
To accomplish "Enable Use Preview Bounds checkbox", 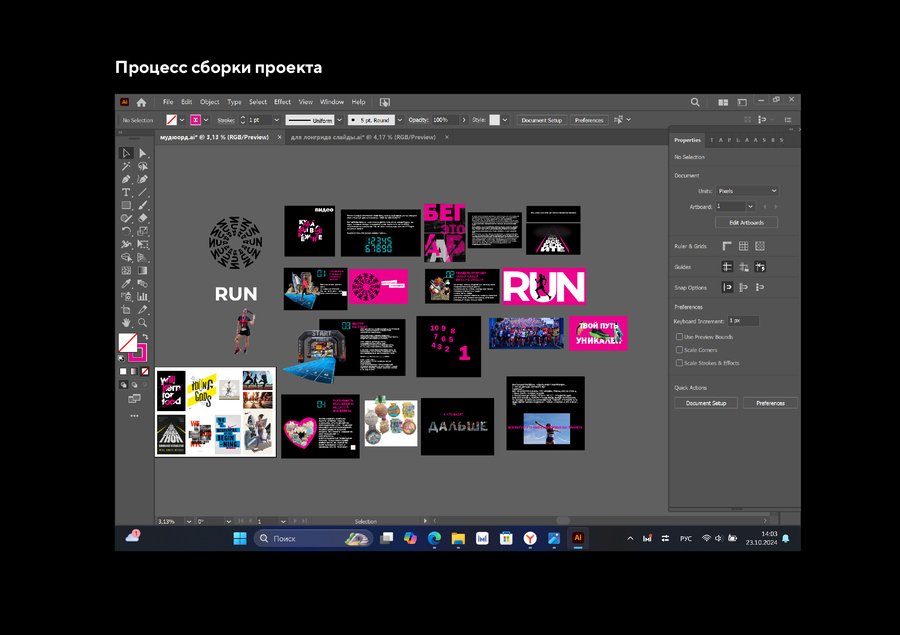I will point(680,337).
